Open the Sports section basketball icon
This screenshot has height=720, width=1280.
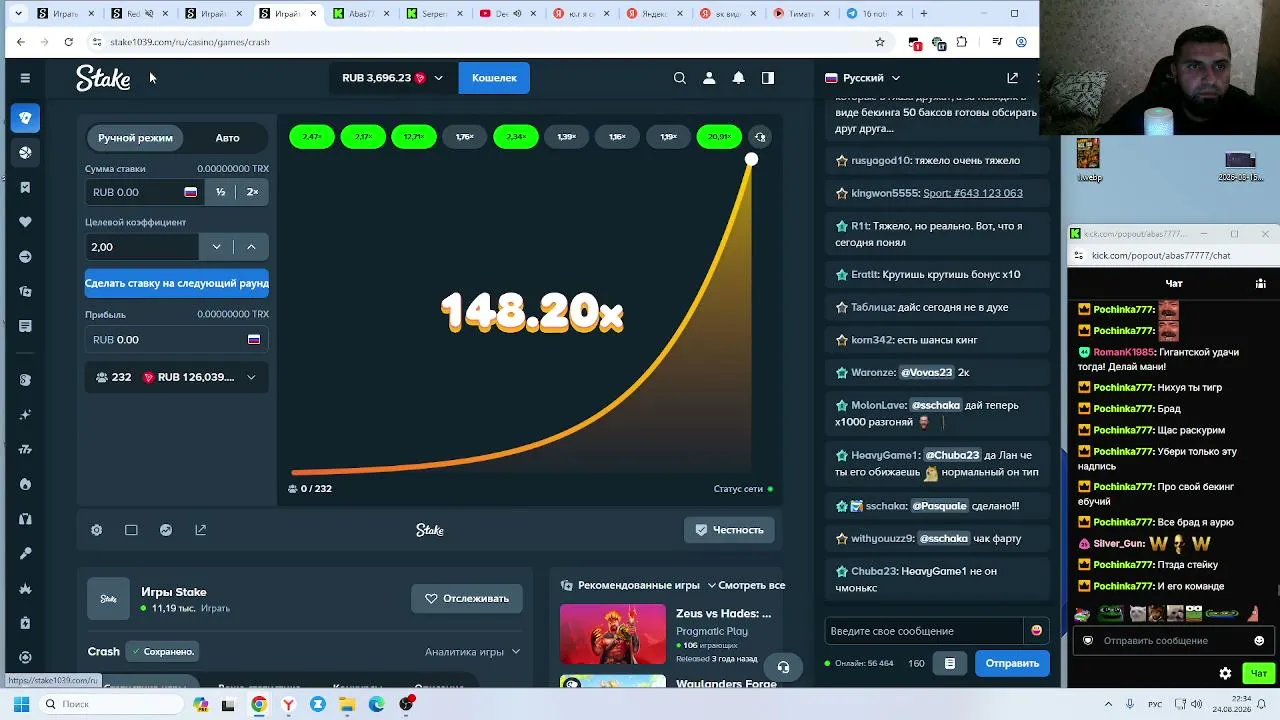(25, 153)
